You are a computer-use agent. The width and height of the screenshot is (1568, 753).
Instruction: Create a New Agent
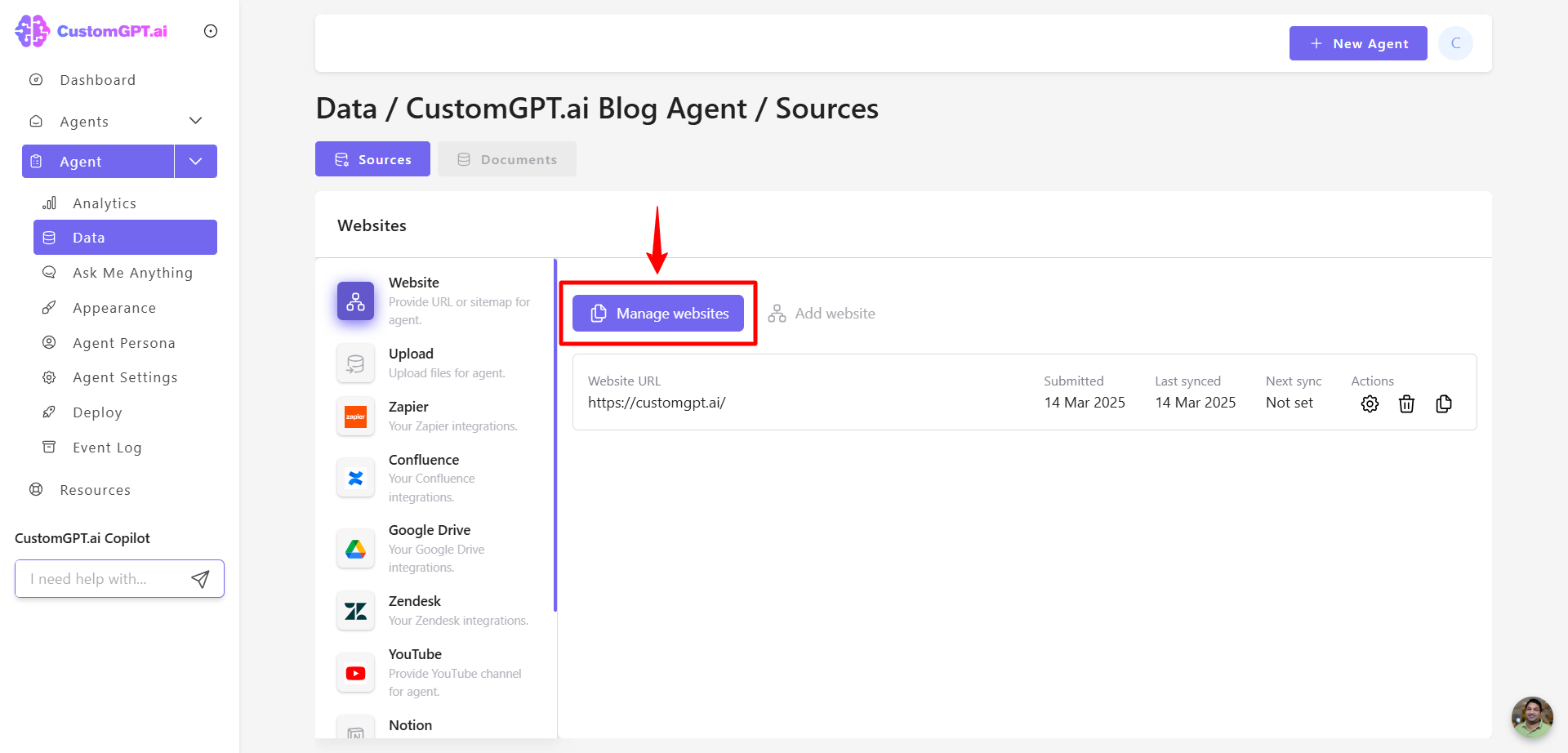(1358, 43)
